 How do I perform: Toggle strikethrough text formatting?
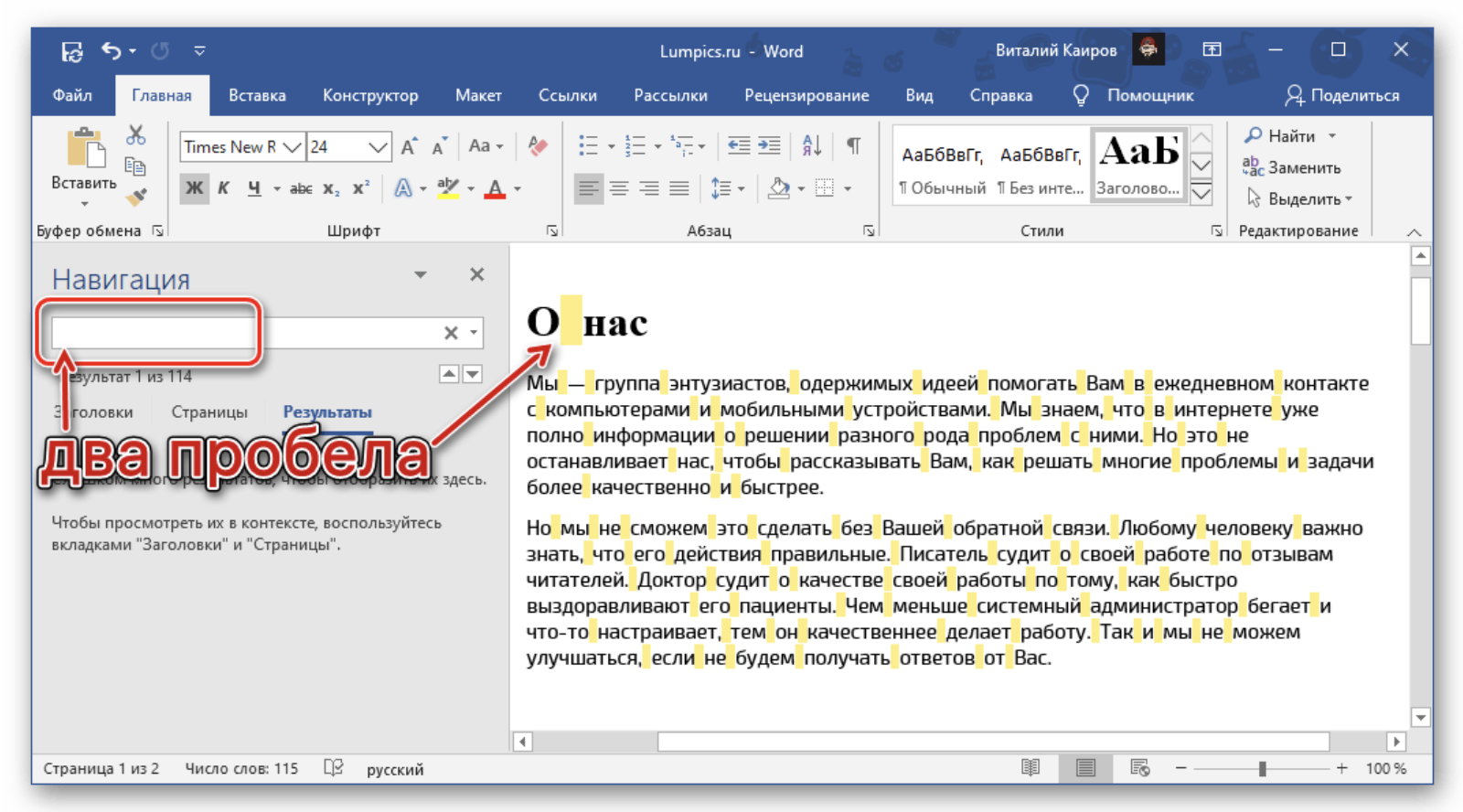(301, 188)
